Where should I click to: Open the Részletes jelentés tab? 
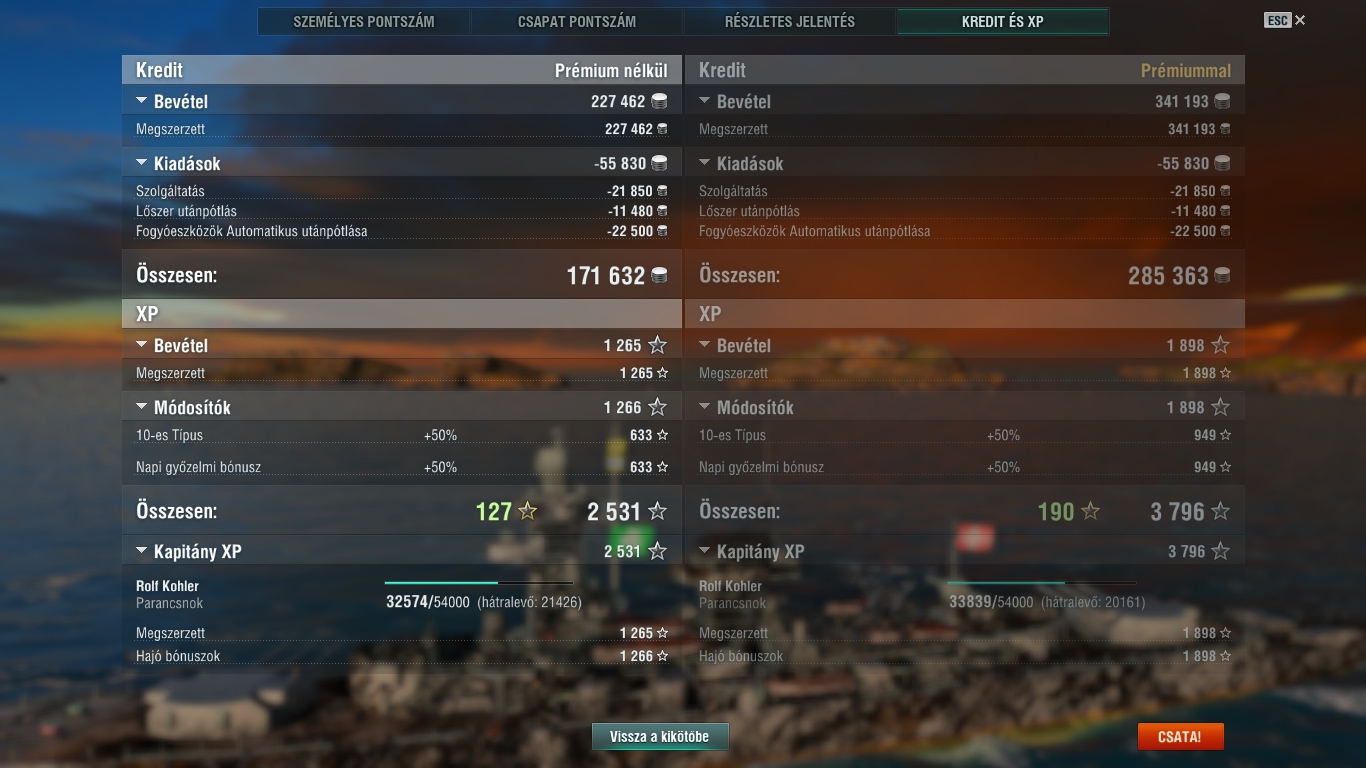(790, 21)
